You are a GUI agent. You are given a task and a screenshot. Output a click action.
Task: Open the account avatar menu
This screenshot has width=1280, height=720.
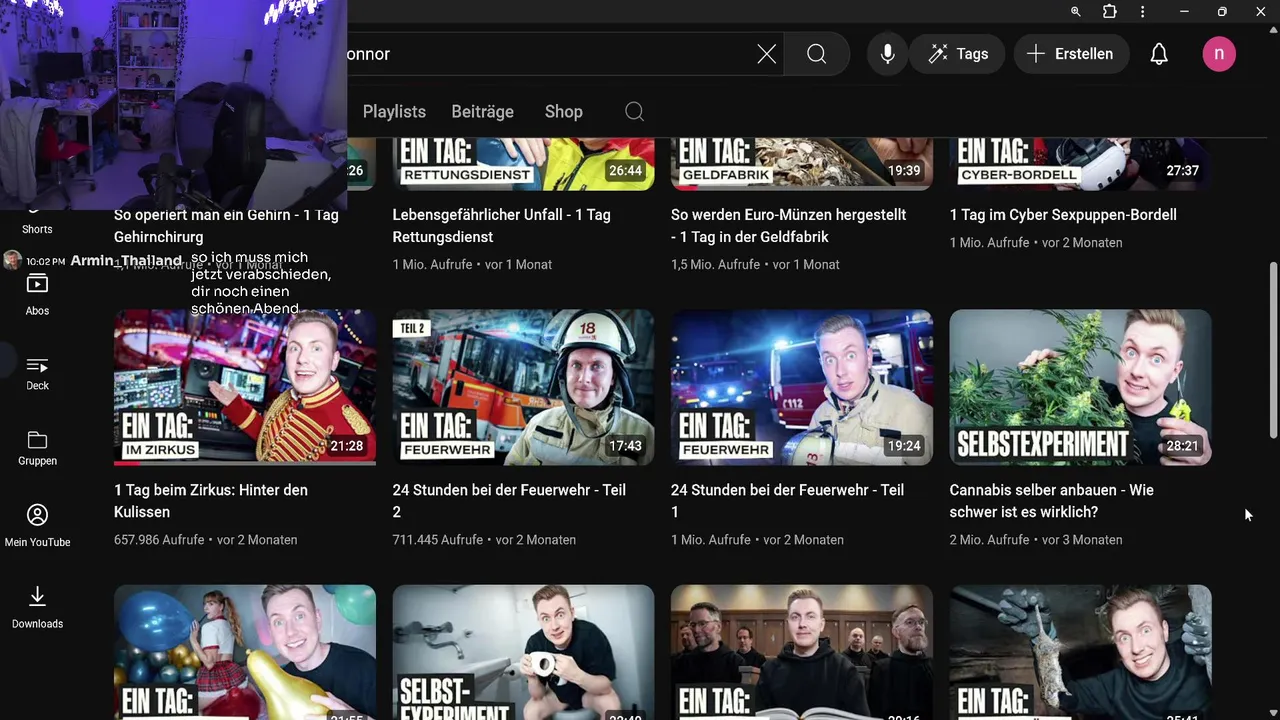click(1219, 54)
